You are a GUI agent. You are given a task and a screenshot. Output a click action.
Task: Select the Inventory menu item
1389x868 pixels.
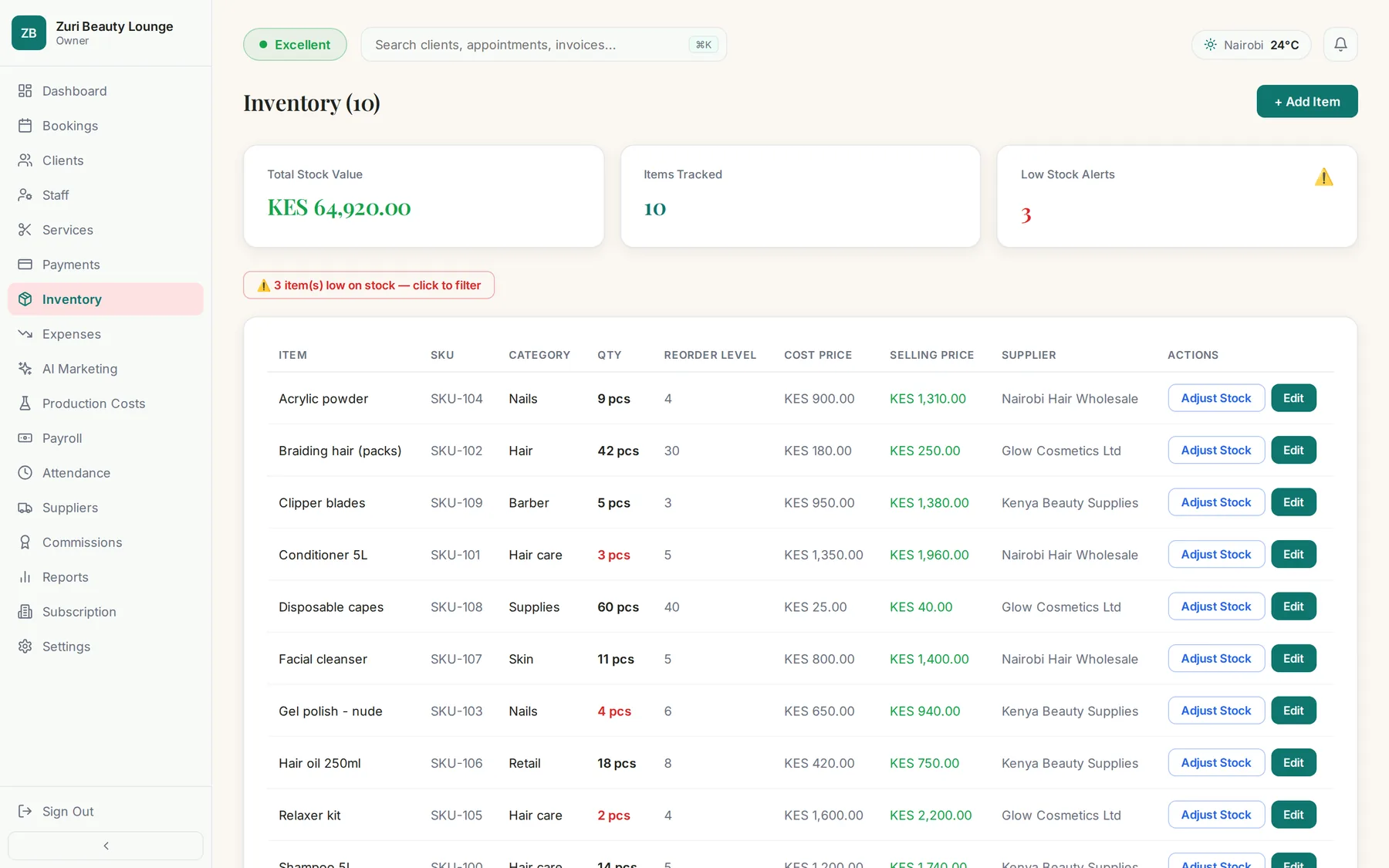pyautogui.click(x=106, y=299)
